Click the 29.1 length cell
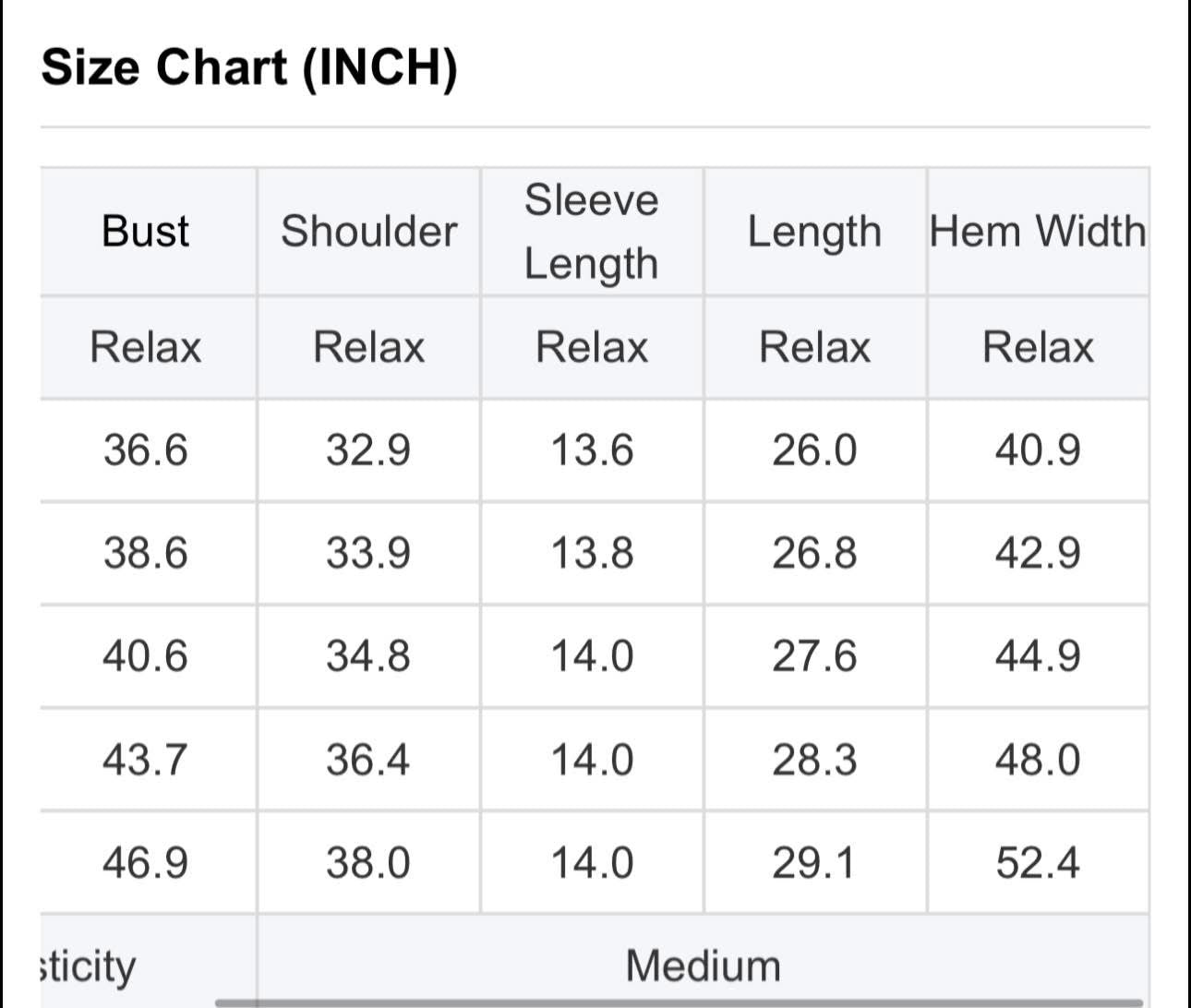The image size is (1191, 1008). coord(814,863)
